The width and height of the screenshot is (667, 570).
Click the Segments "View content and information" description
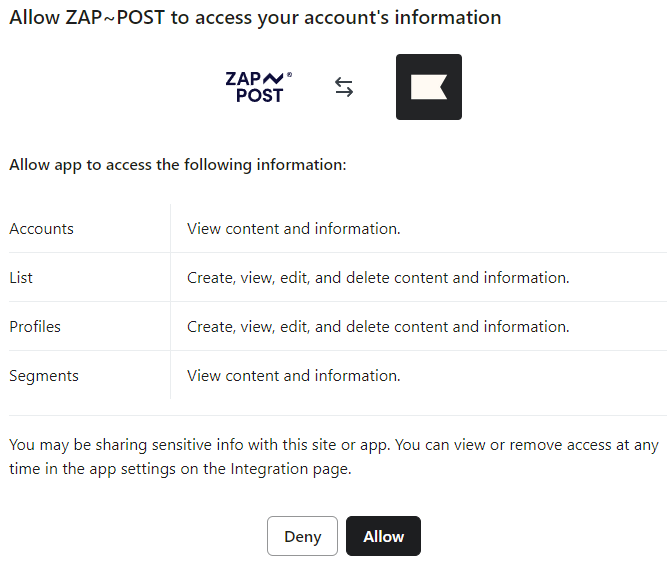pos(293,376)
